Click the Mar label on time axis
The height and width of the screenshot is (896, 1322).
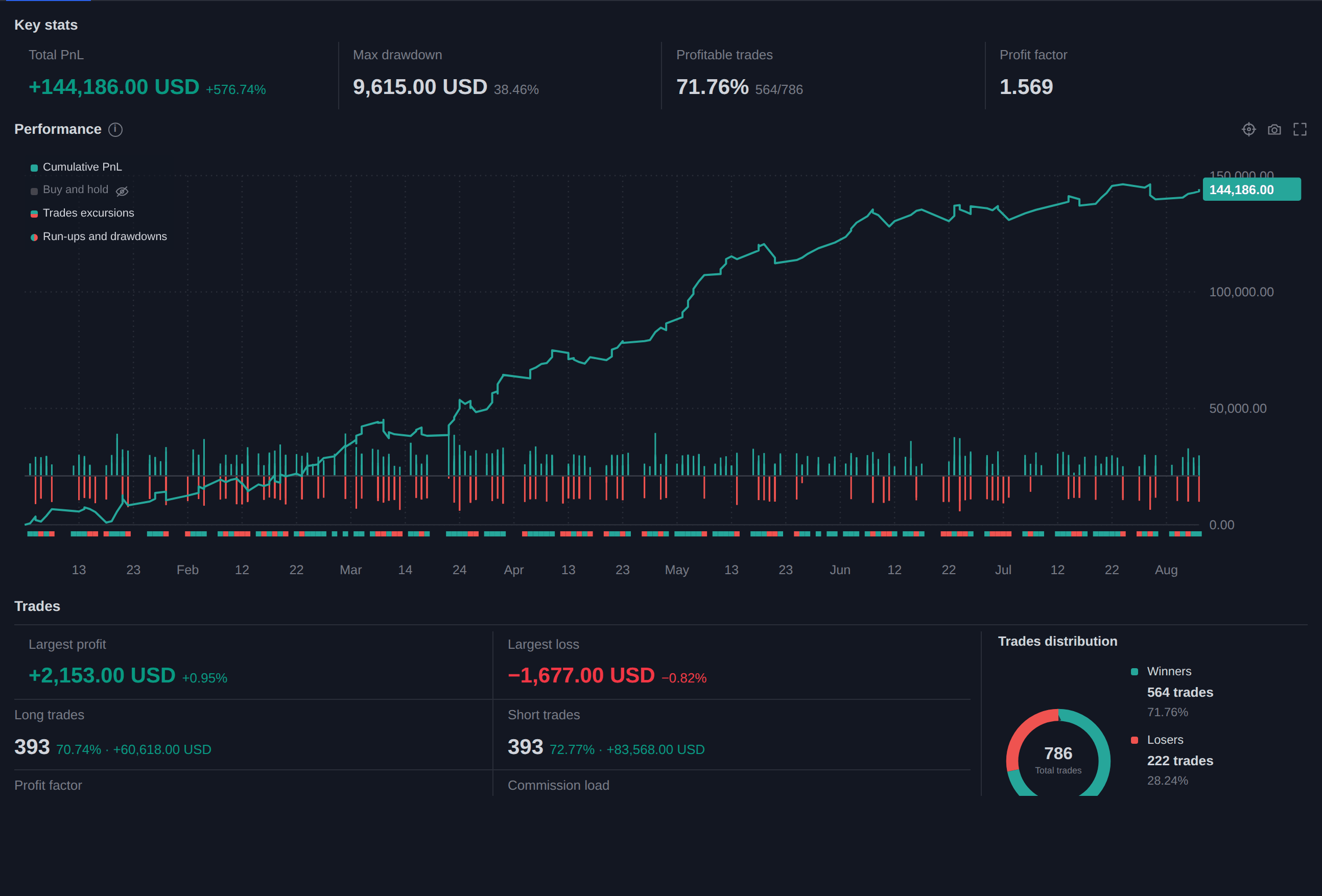coord(350,570)
